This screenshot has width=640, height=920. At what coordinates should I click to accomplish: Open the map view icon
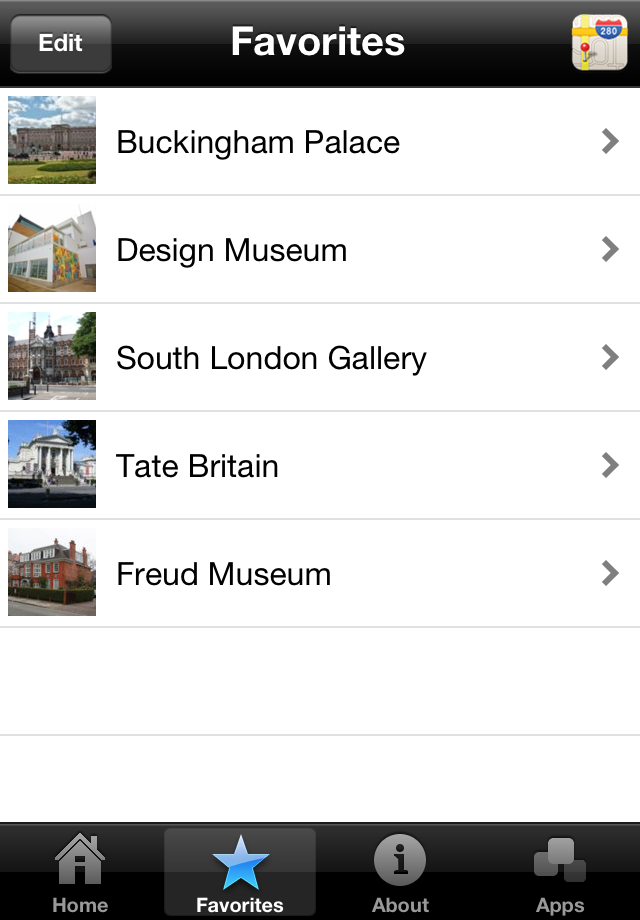point(600,43)
